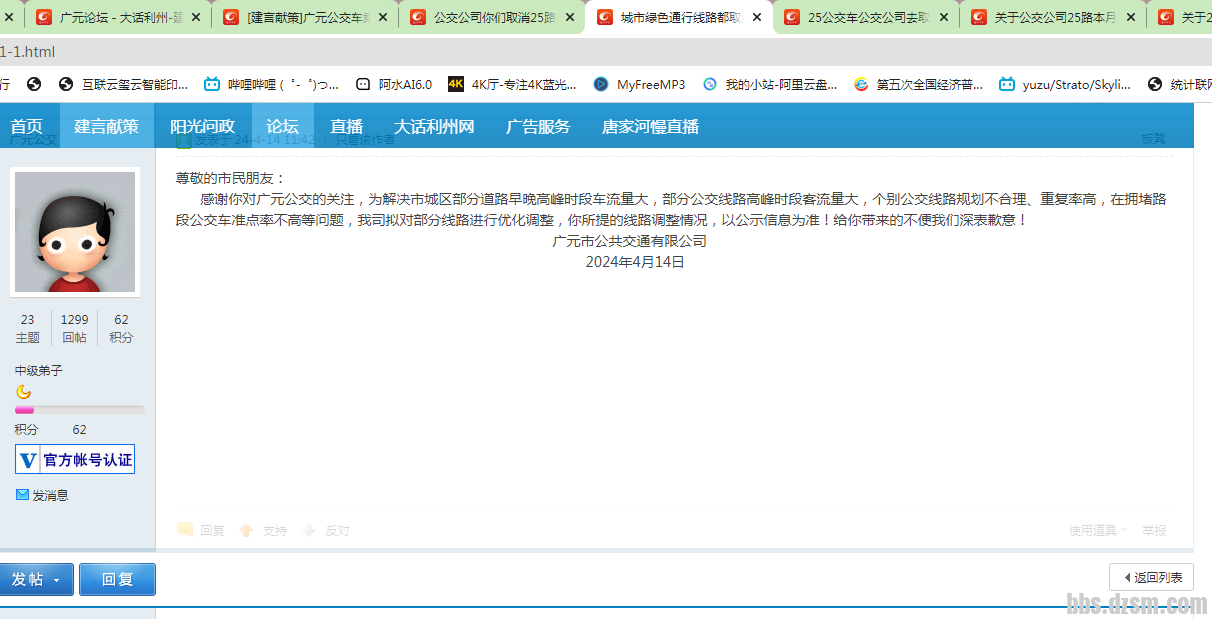
Task: Switch to the 广元论坛 browser tab
Action: pyautogui.click(x=118, y=17)
